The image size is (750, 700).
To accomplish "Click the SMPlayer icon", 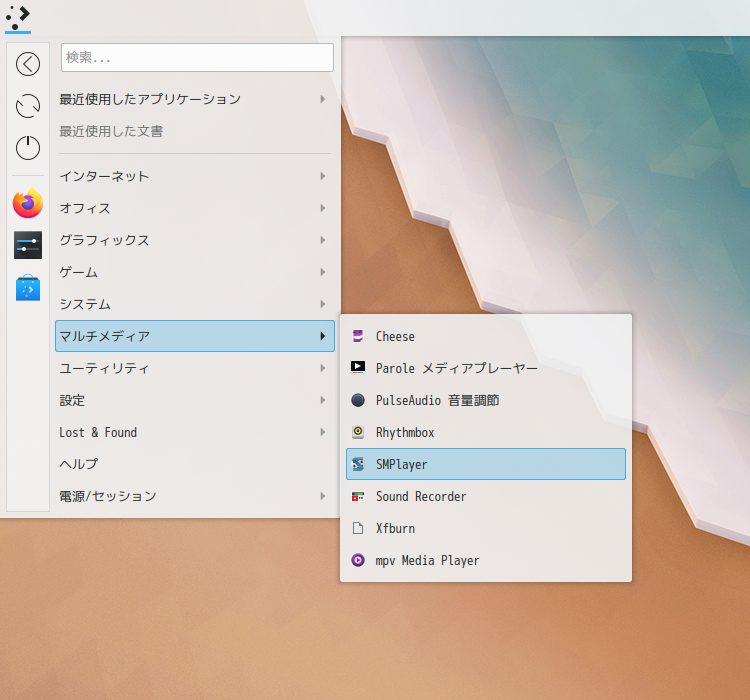I will pyautogui.click(x=358, y=464).
